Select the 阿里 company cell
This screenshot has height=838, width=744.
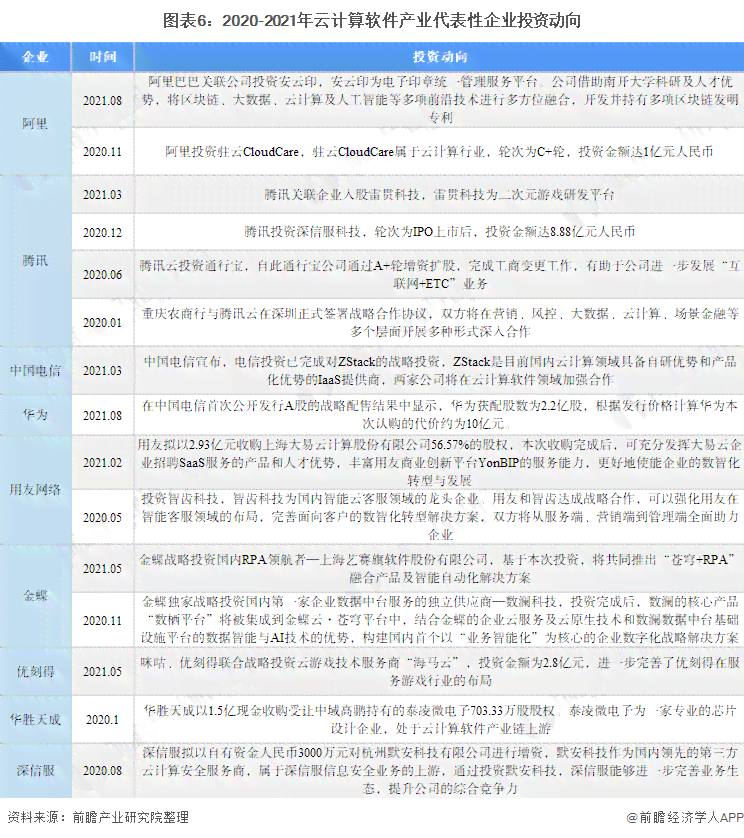tap(35, 124)
